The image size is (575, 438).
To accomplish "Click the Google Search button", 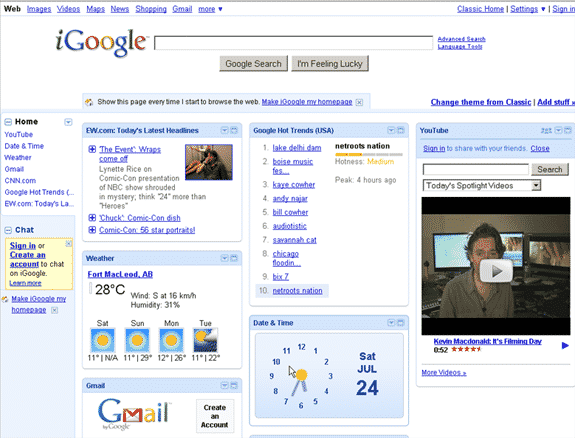I will point(253,64).
